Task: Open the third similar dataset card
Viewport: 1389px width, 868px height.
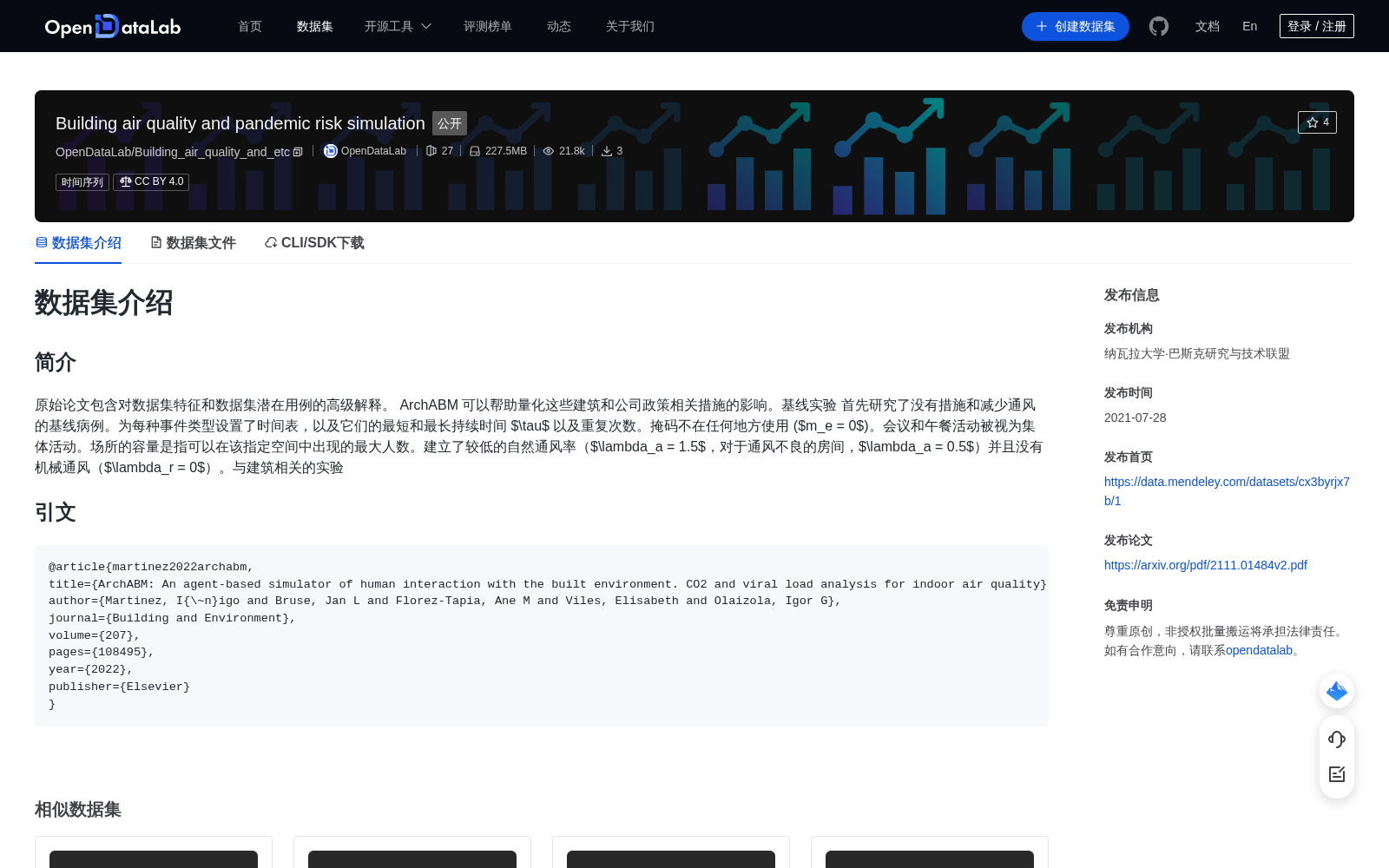Action: [x=671, y=852]
